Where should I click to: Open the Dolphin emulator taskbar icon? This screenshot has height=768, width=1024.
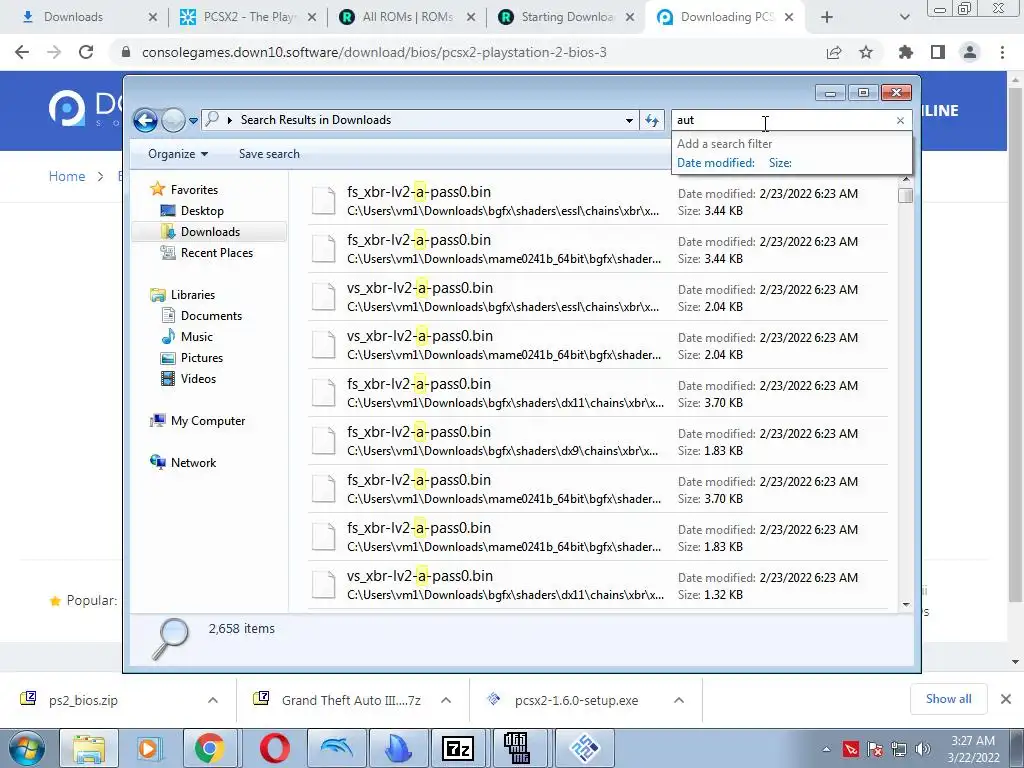click(x=336, y=748)
